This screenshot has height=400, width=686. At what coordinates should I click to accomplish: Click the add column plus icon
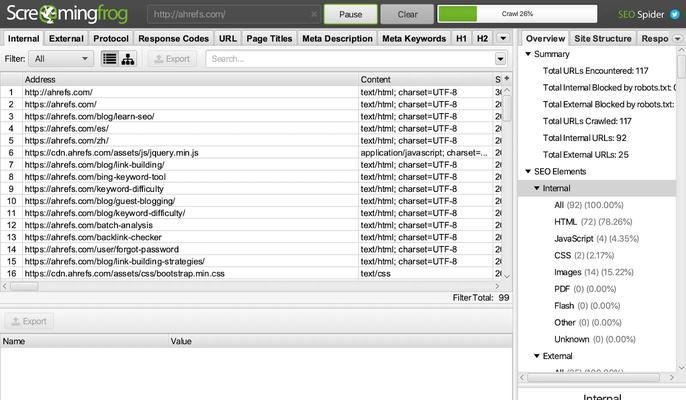tap(507, 78)
